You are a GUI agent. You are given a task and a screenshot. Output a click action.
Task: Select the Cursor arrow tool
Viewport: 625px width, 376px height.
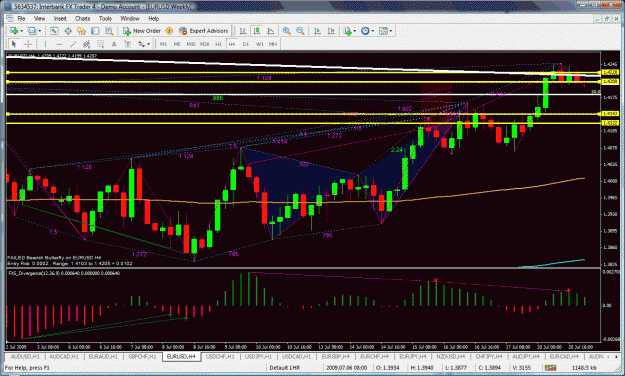click(x=14, y=44)
